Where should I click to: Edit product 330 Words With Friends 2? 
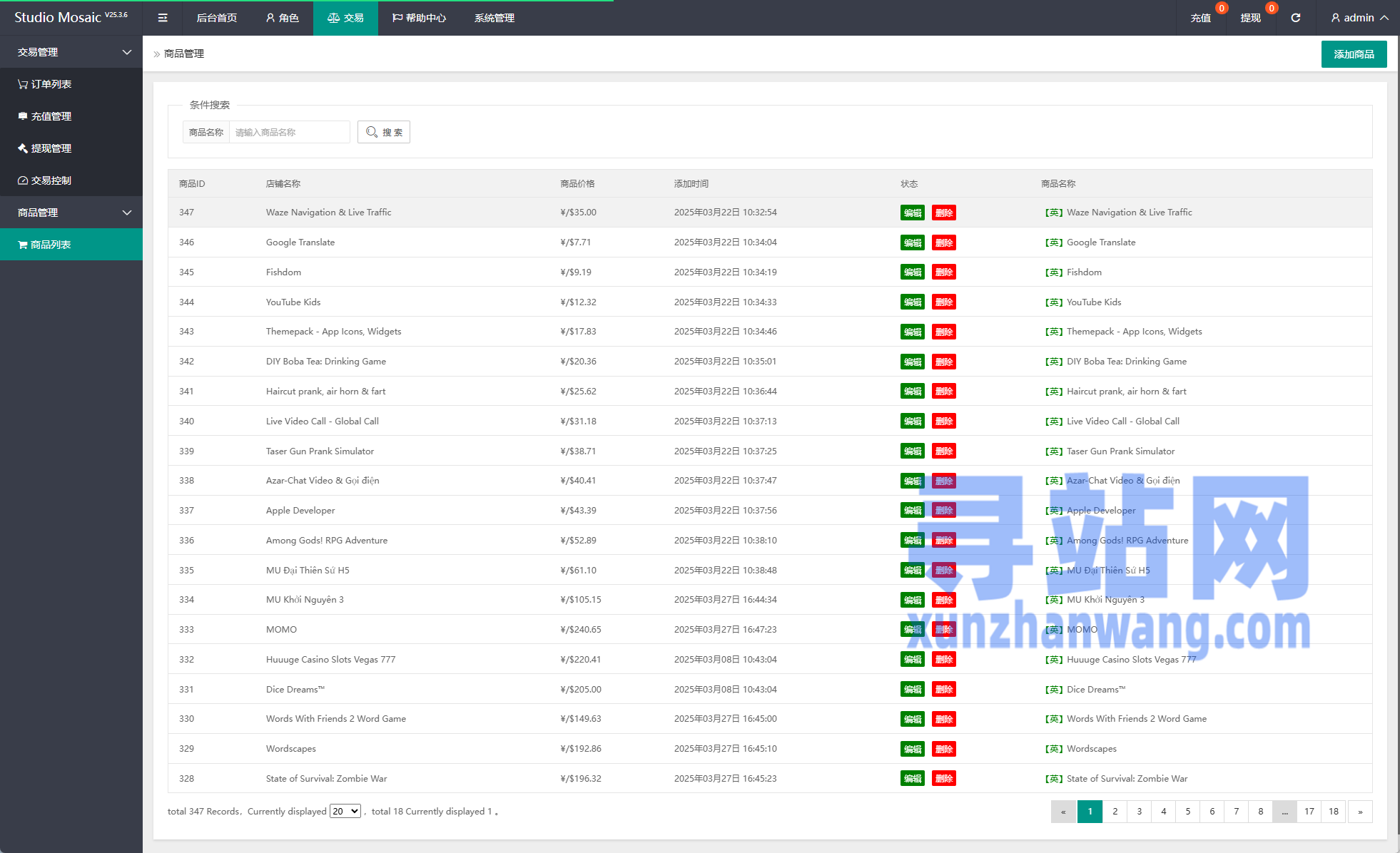[x=913, y=719]
